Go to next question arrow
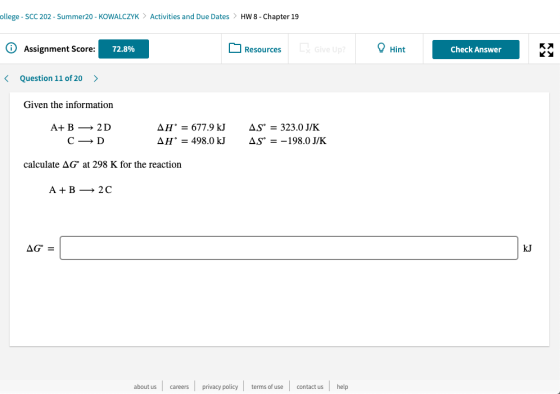The height and width of the screenshot is (394, 560). tap(95, 79)
